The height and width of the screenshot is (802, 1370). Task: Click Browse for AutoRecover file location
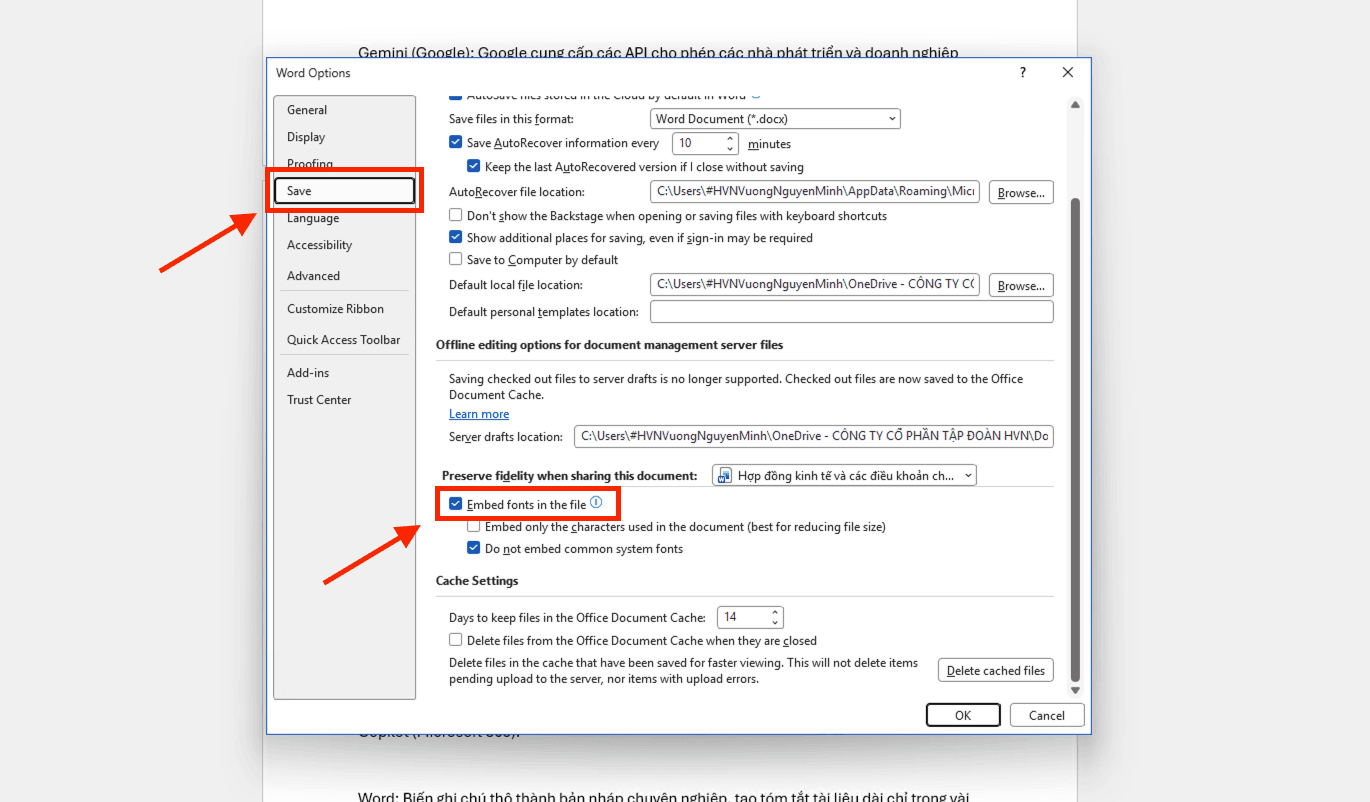[1020, 193]
